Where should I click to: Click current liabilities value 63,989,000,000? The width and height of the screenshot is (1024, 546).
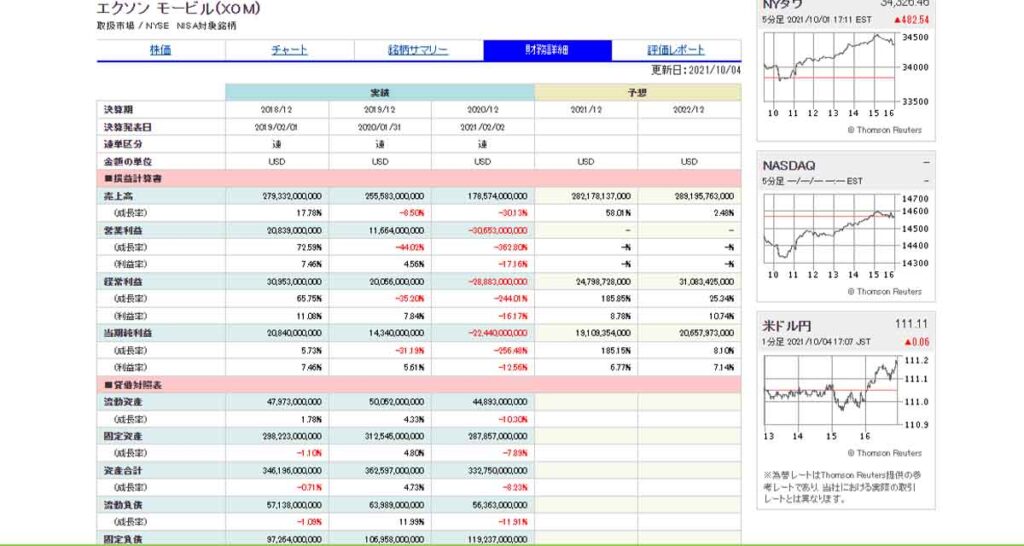click(396, 506)
